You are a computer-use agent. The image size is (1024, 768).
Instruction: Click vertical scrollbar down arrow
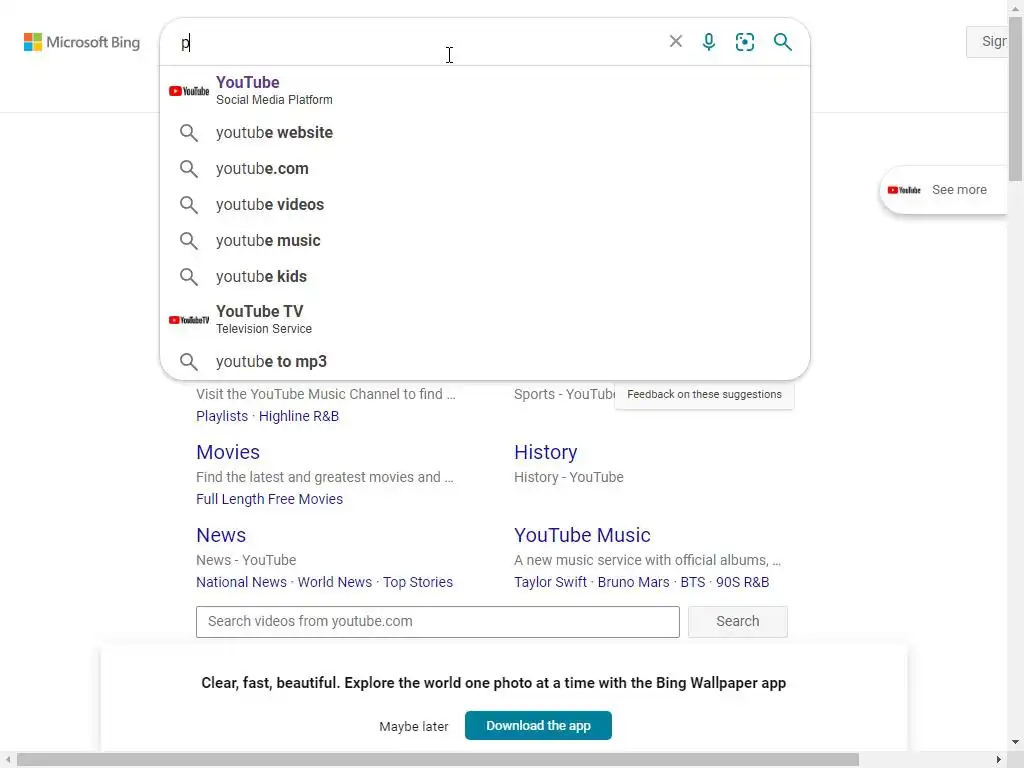pyautogui.click(x=1016, y=742)
